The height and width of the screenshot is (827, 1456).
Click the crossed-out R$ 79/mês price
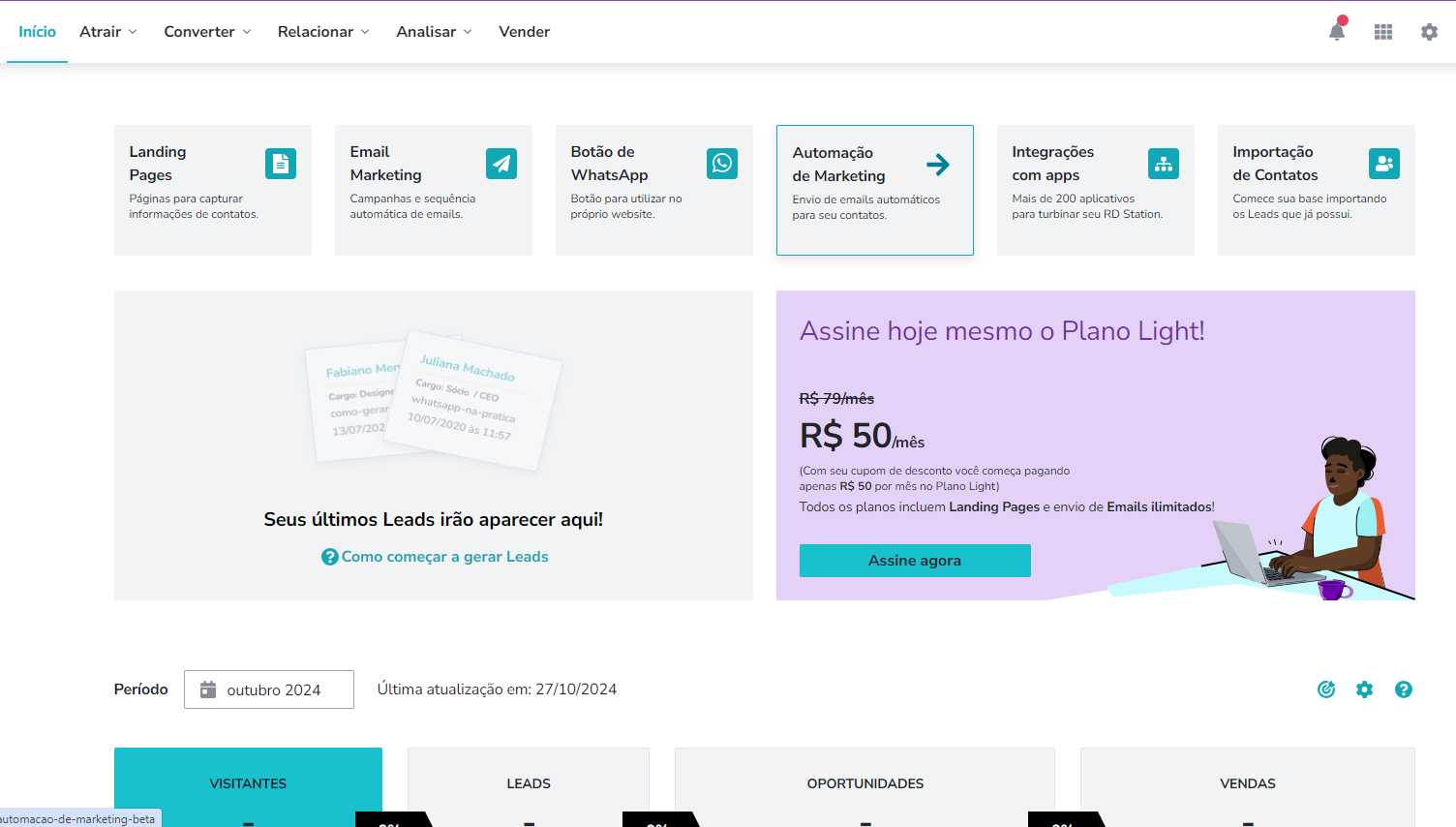coord(837,399)
